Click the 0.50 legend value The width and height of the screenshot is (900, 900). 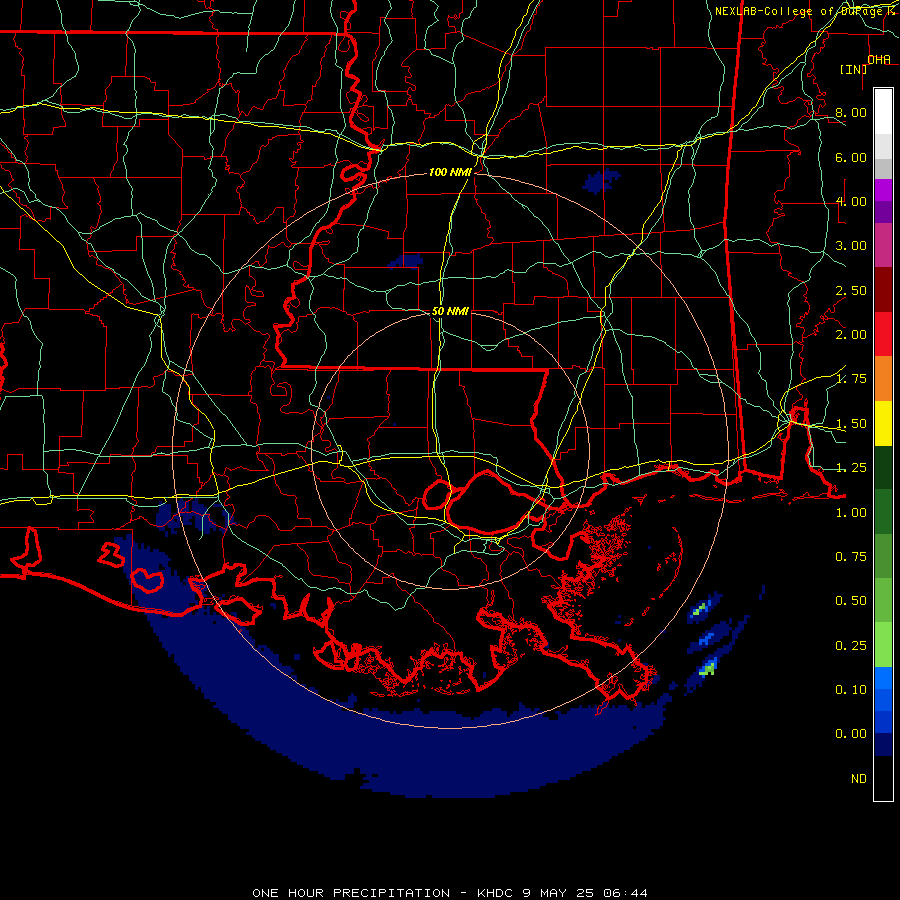(851, 601)
